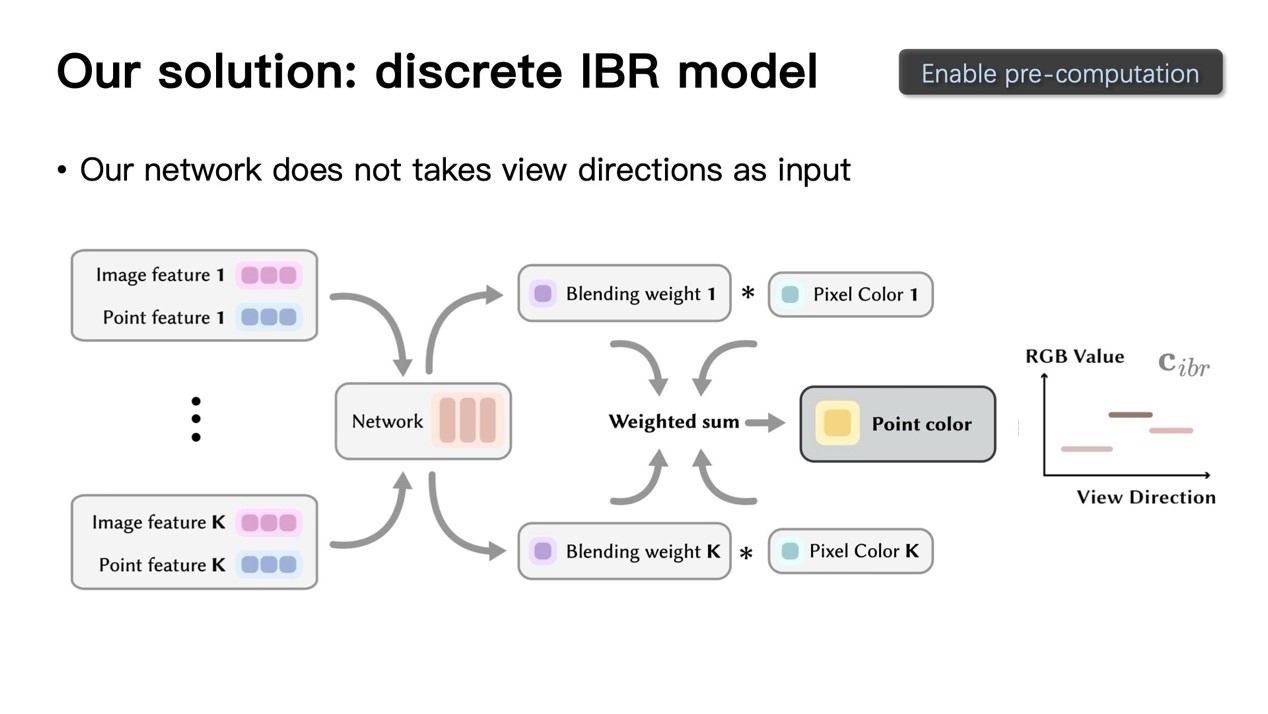Click the Weighted sum label

pyautogui.click(x=674, y=422)
